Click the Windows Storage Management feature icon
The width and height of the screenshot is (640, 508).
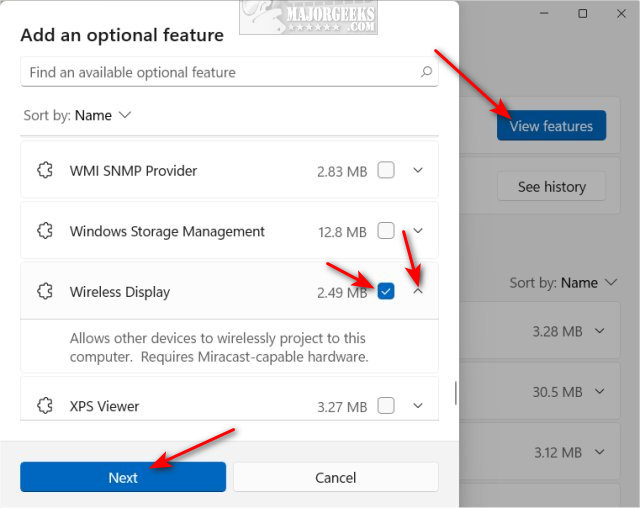pyautogui.click(x=44, y=231)
